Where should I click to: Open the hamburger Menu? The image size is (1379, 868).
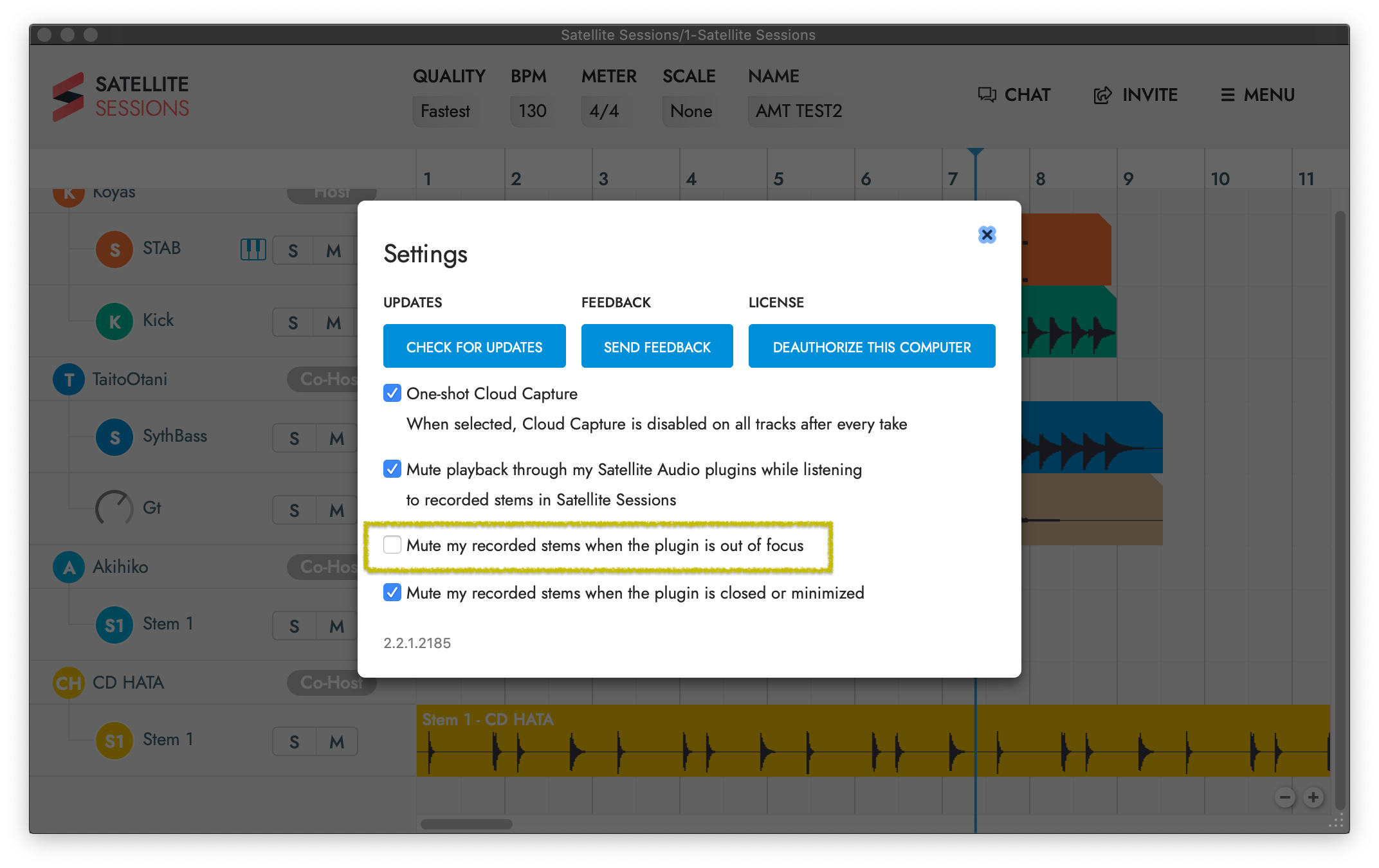tap(1258, 95)
